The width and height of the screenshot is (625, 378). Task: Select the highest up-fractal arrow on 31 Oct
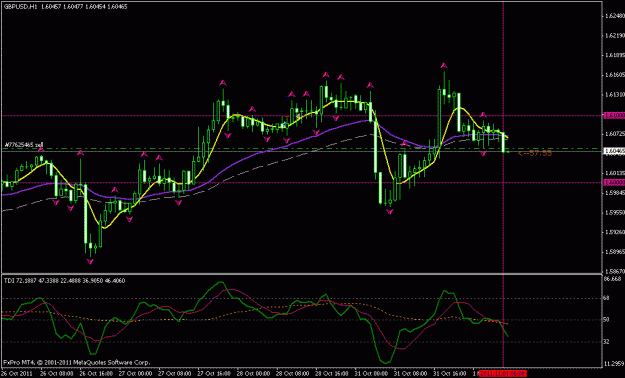[444, 66]
